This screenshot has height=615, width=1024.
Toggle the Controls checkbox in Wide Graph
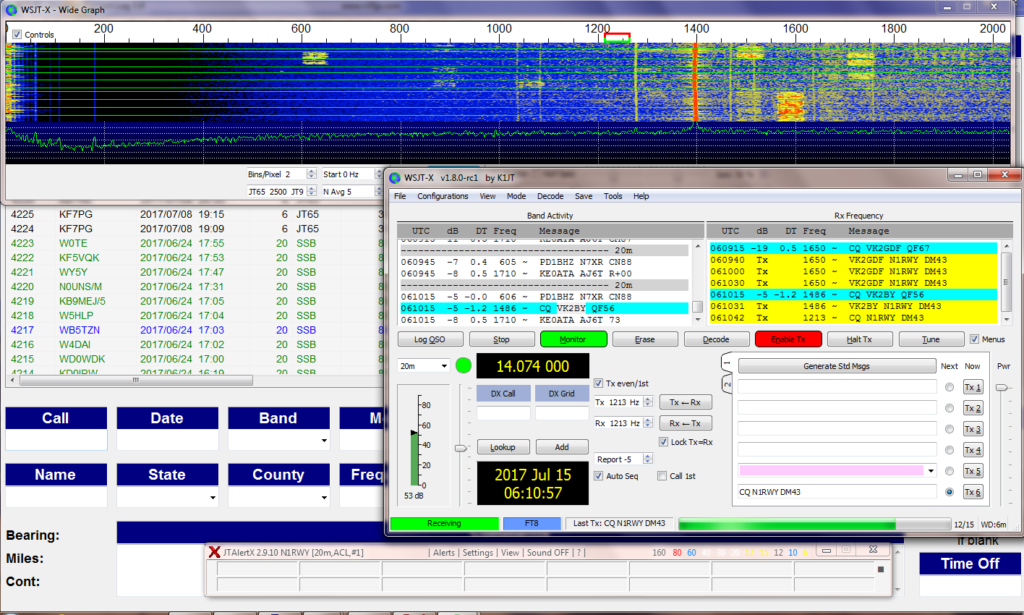coord(17,34)
